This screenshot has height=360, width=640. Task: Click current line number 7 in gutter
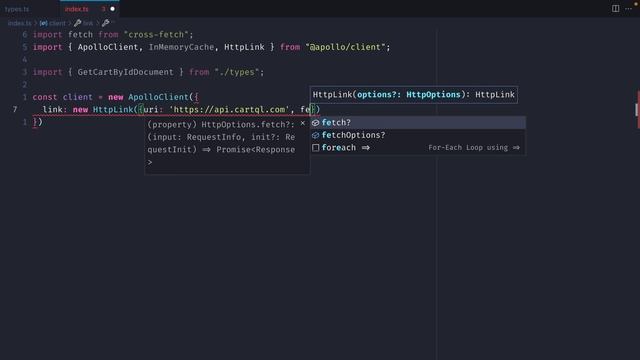(15, 109)
